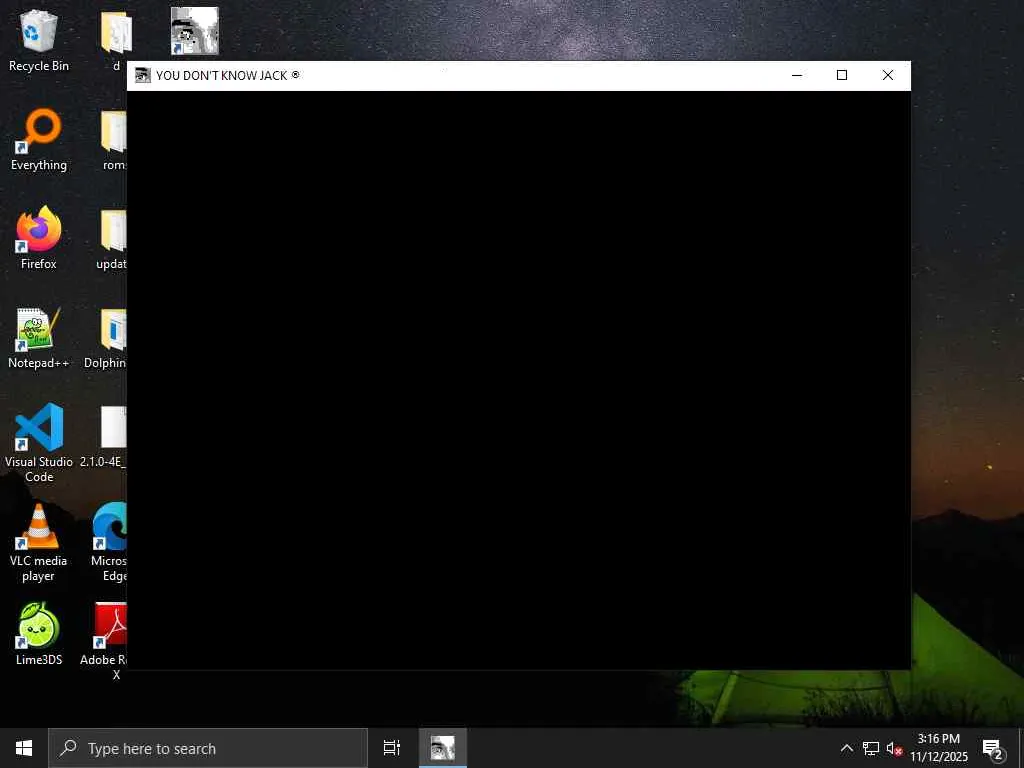Close the YOU DON'T KNOW JACK window
1024x768 pixels.
888,76
